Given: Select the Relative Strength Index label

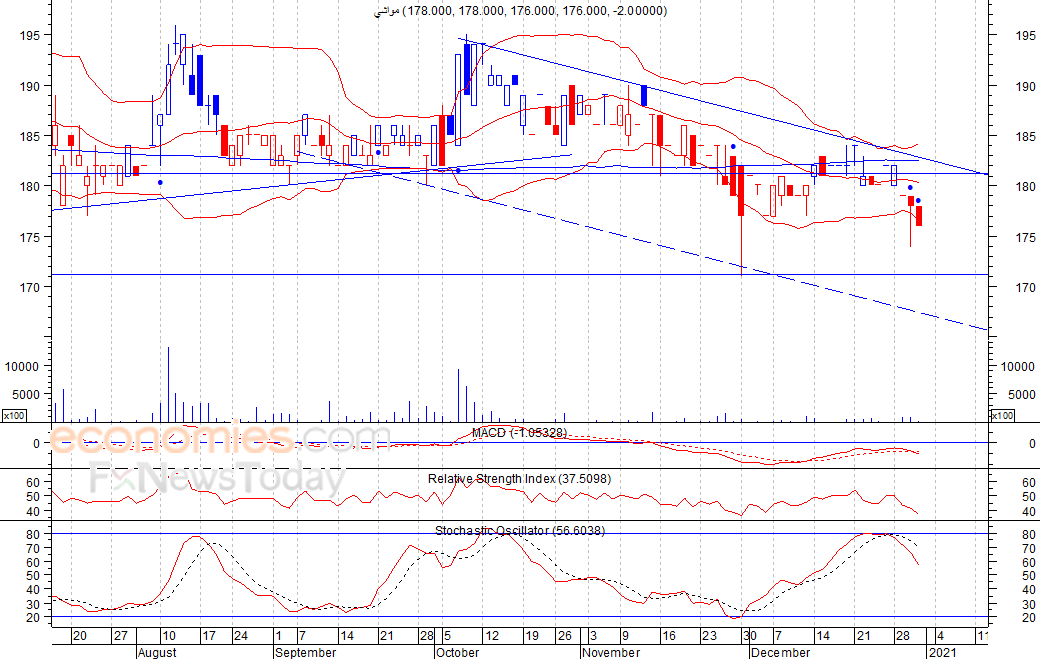Looking at the screenshot, I should (519, 479).
